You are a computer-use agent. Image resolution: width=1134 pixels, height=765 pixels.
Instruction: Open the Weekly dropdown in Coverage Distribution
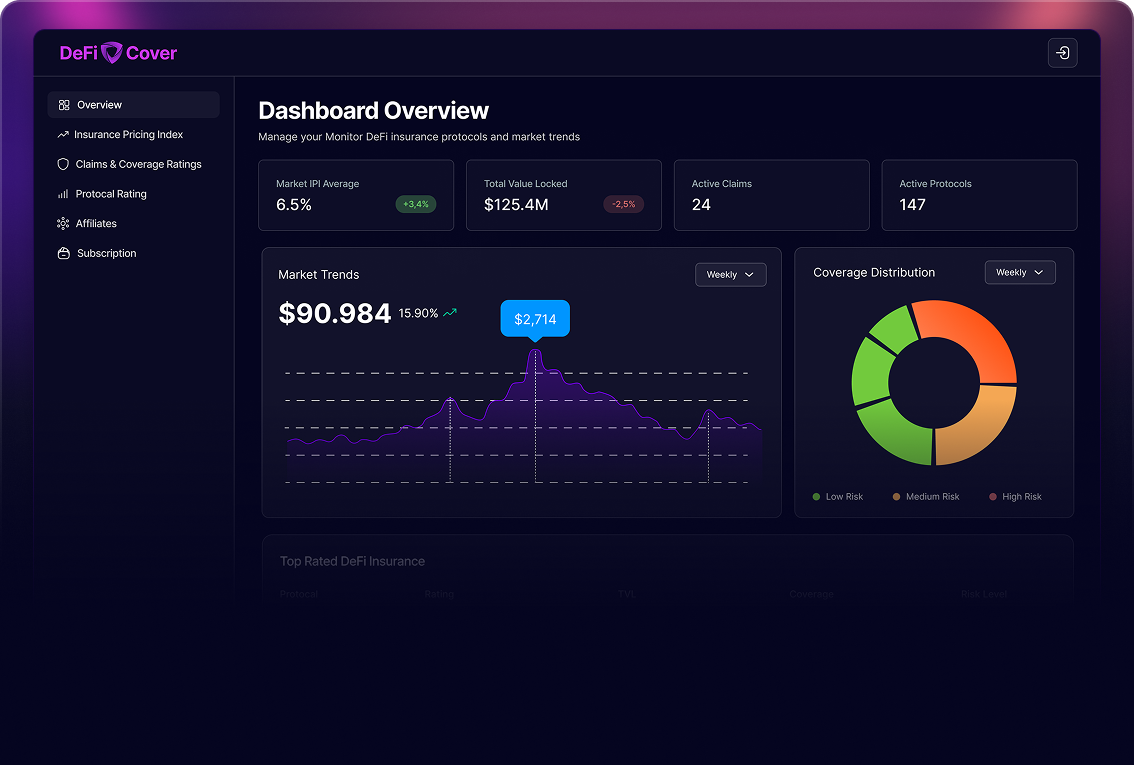click(1019, 271)
